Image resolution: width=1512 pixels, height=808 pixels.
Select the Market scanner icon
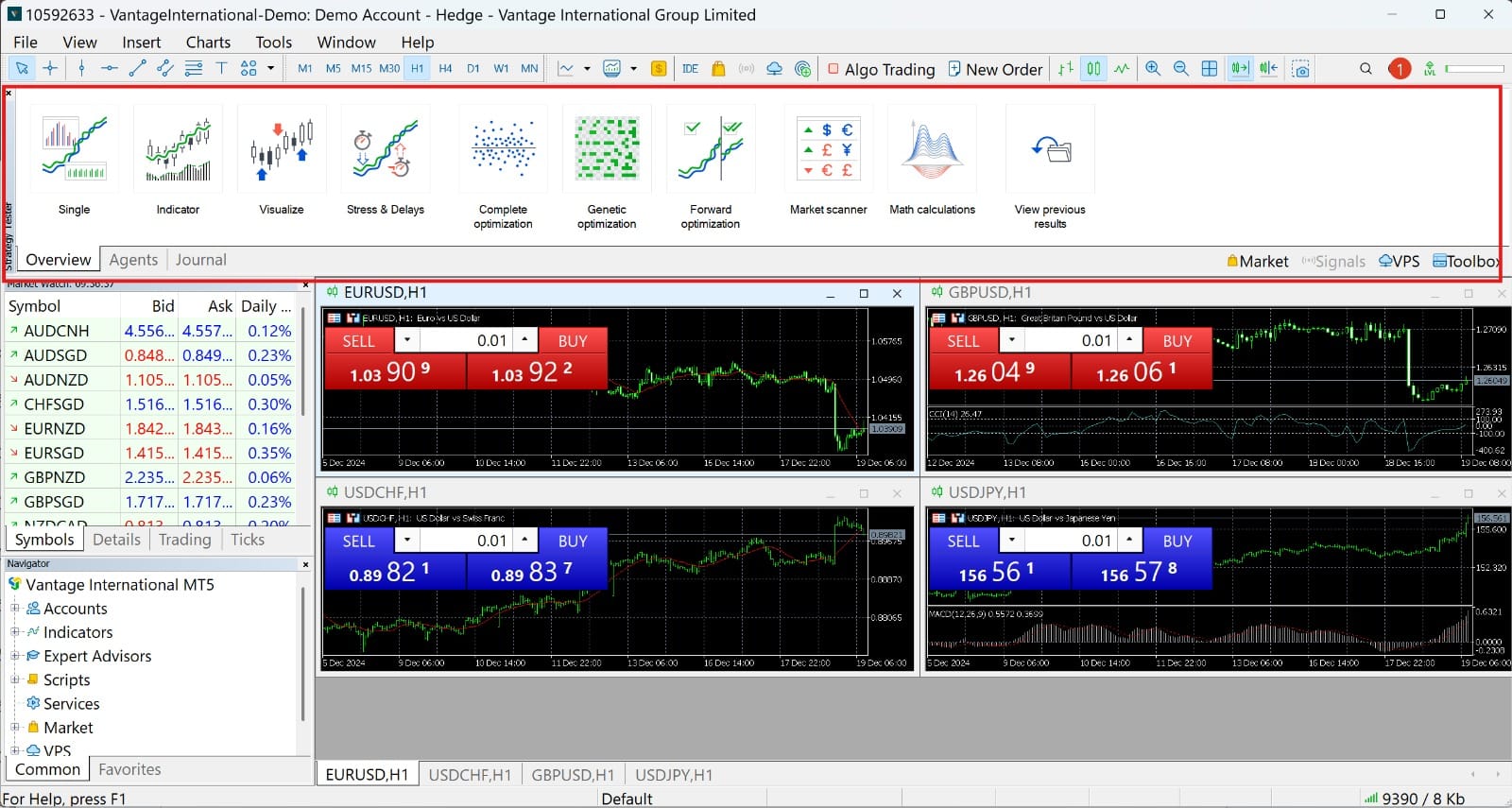[828, 151]
